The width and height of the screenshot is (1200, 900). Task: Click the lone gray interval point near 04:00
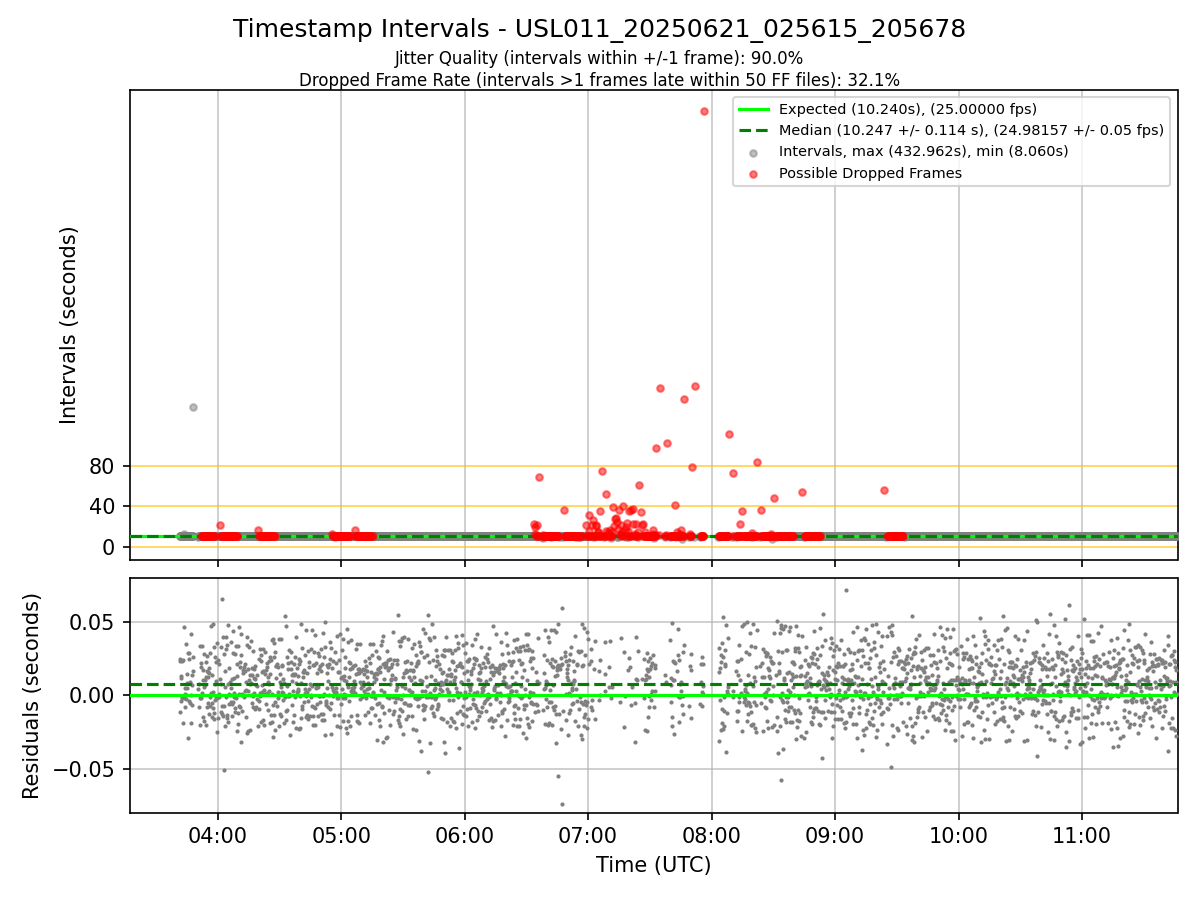click(193, 407)
